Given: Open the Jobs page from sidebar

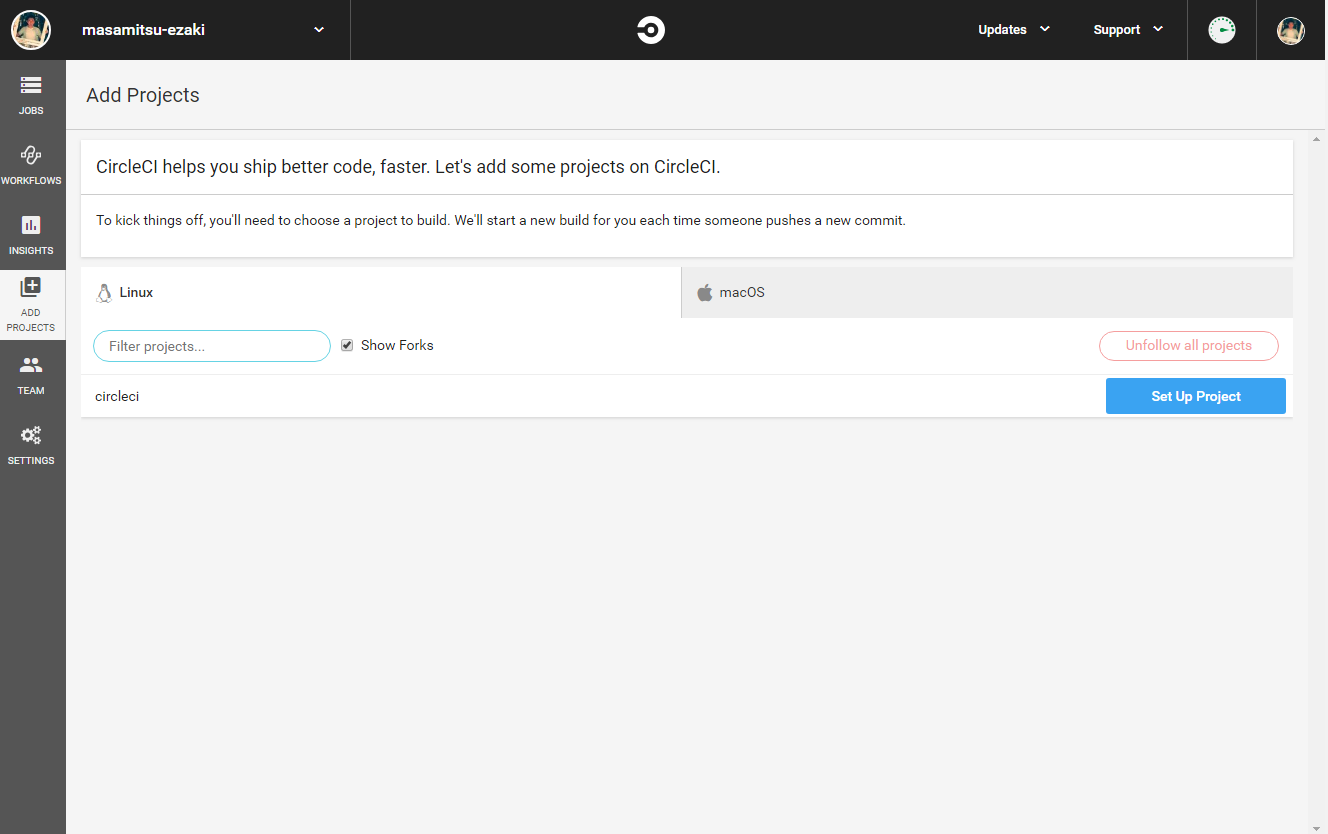Looking at the screenshot, I should click(32, 95).
